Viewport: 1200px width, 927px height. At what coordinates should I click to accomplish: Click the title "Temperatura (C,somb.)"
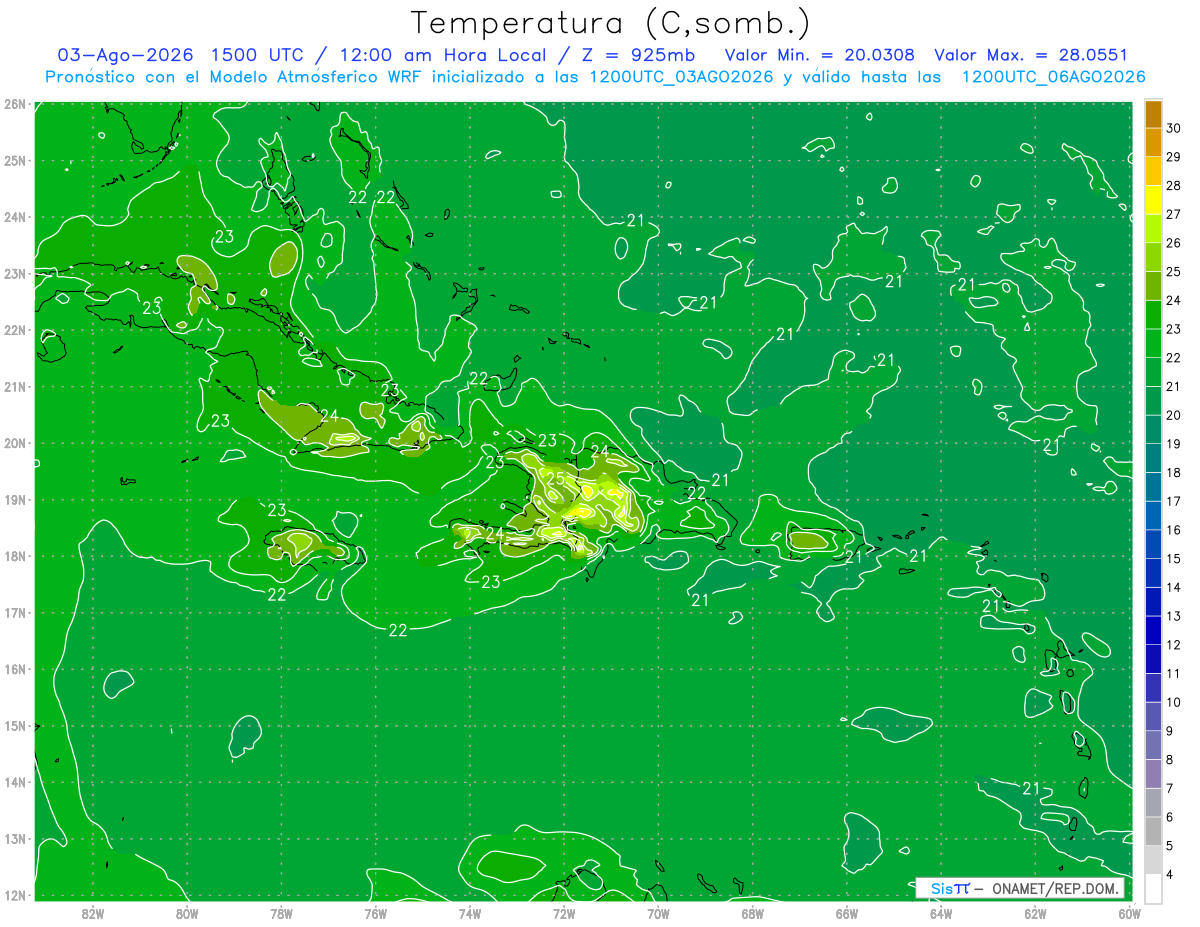pos(611,23)
